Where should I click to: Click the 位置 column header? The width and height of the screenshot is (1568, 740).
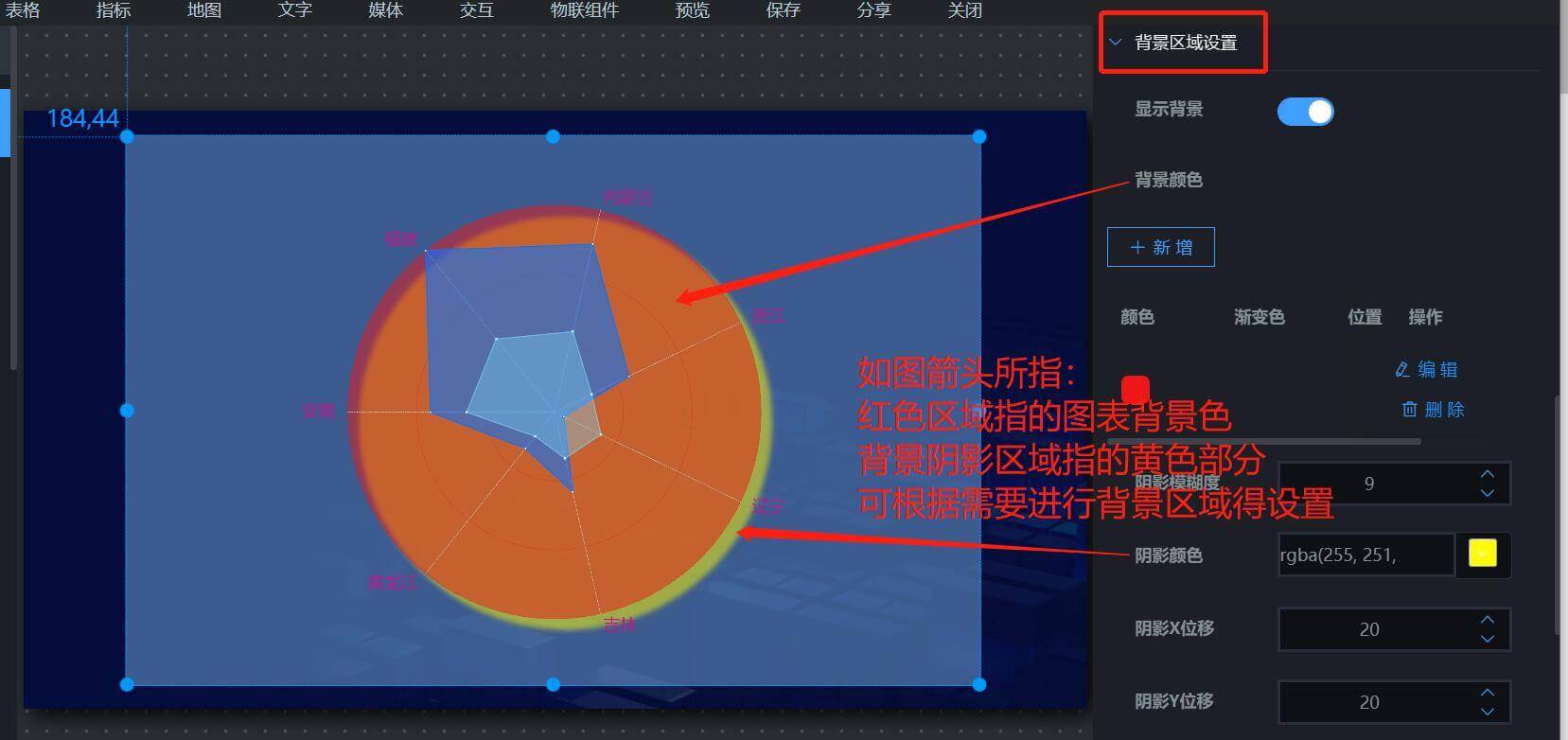point(1365,317)
